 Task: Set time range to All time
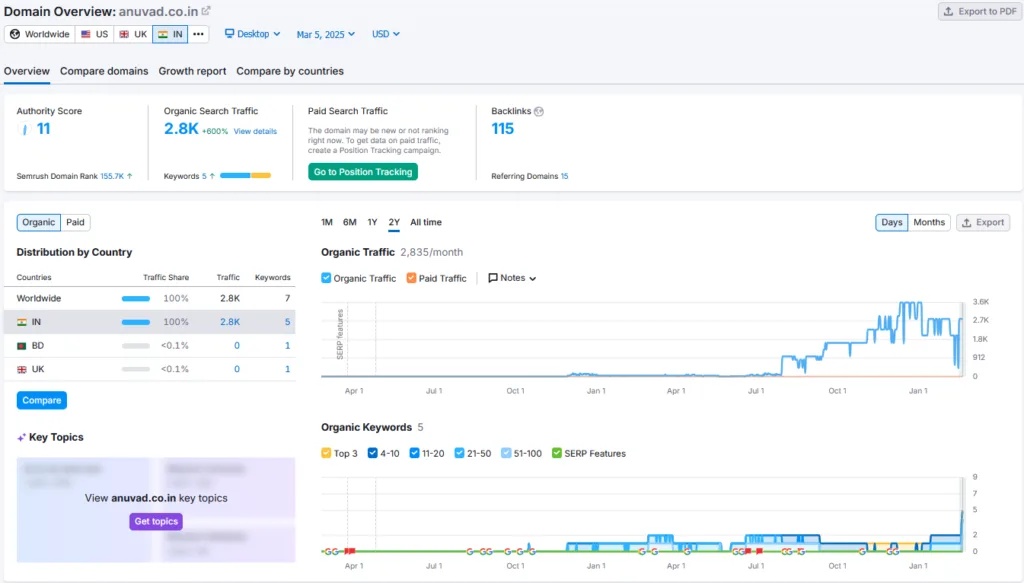(426, 223)
